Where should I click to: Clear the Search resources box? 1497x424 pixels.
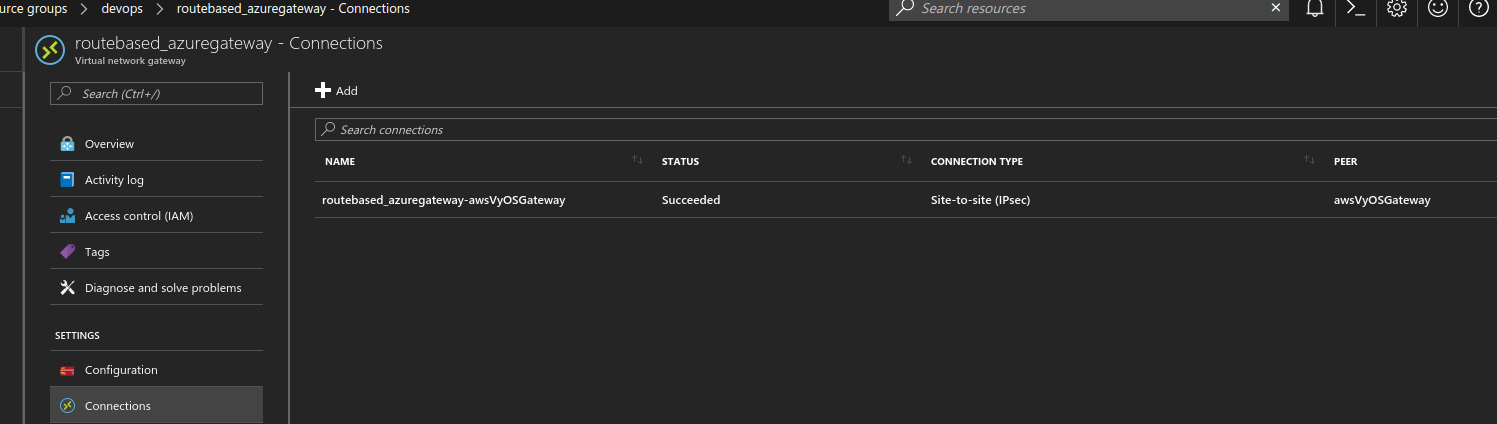1275,8
